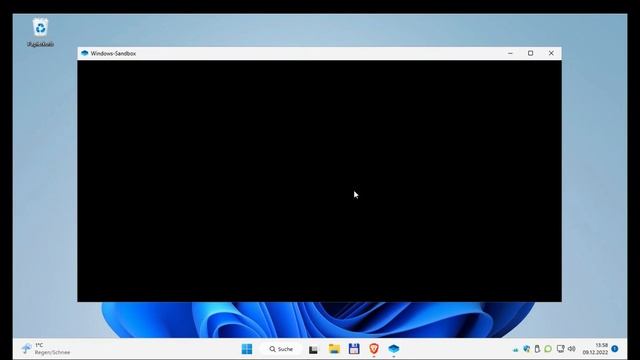Open the Recycle Bin desktop icon
The width and height of the screenshot is (640, 360).
40,32
